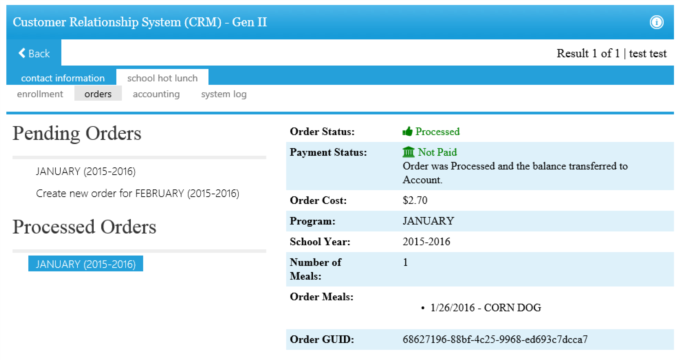Open the enrollment sub-tab
This screenshot has width=680, height=360.
click(40, 94)
